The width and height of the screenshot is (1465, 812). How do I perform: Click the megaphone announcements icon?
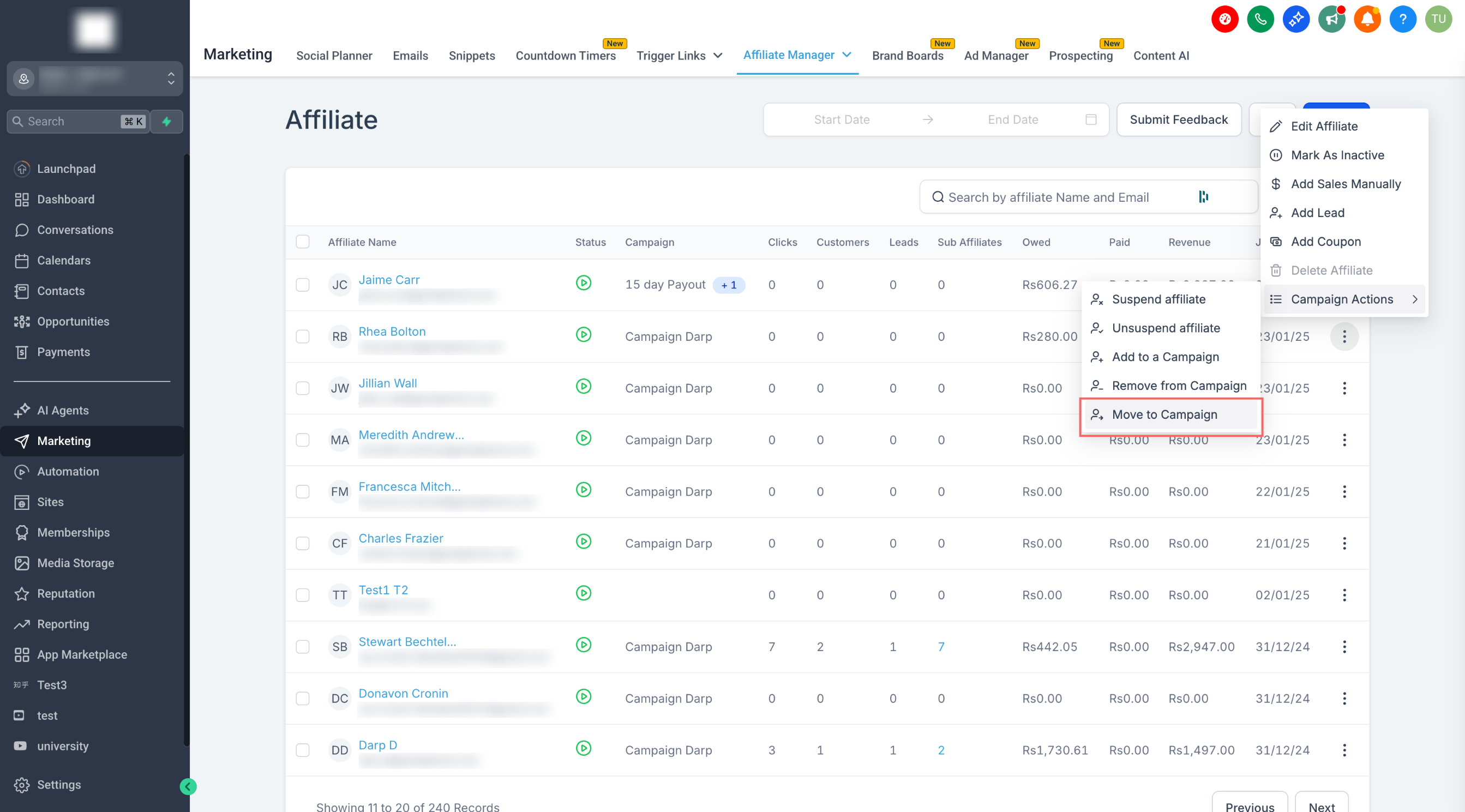click(1331, 19)
